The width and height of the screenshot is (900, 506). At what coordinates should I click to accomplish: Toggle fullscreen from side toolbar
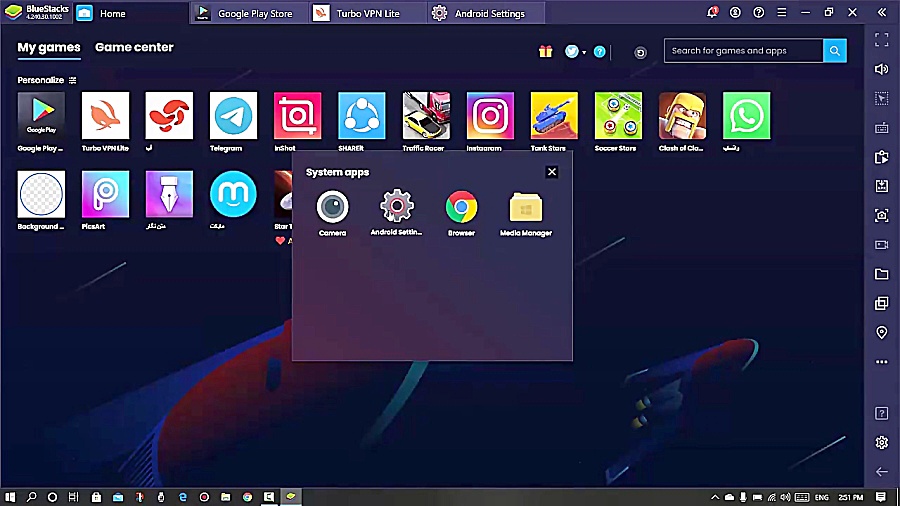coord(882,40)
